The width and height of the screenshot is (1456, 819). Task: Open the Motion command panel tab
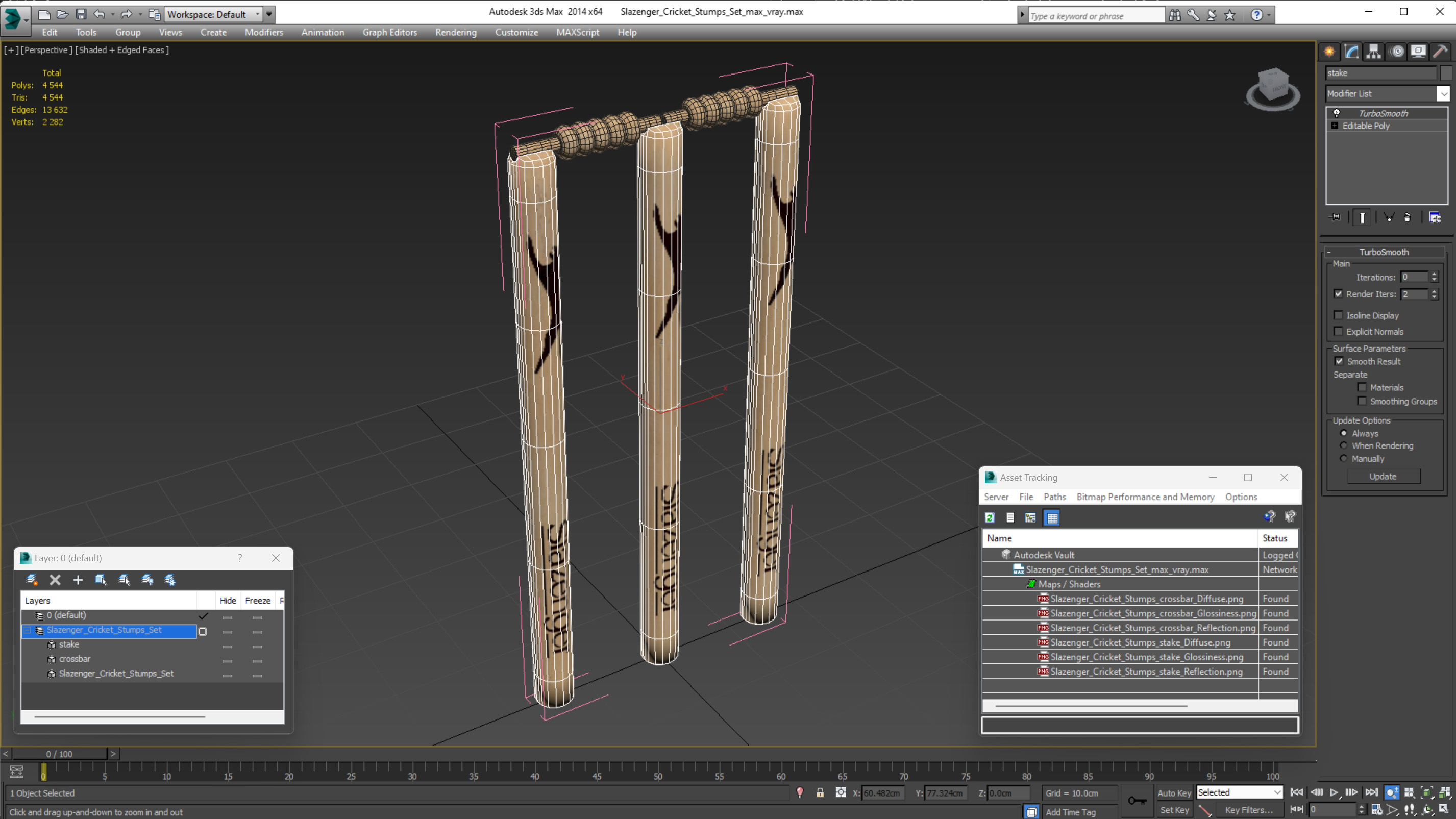1397,52
